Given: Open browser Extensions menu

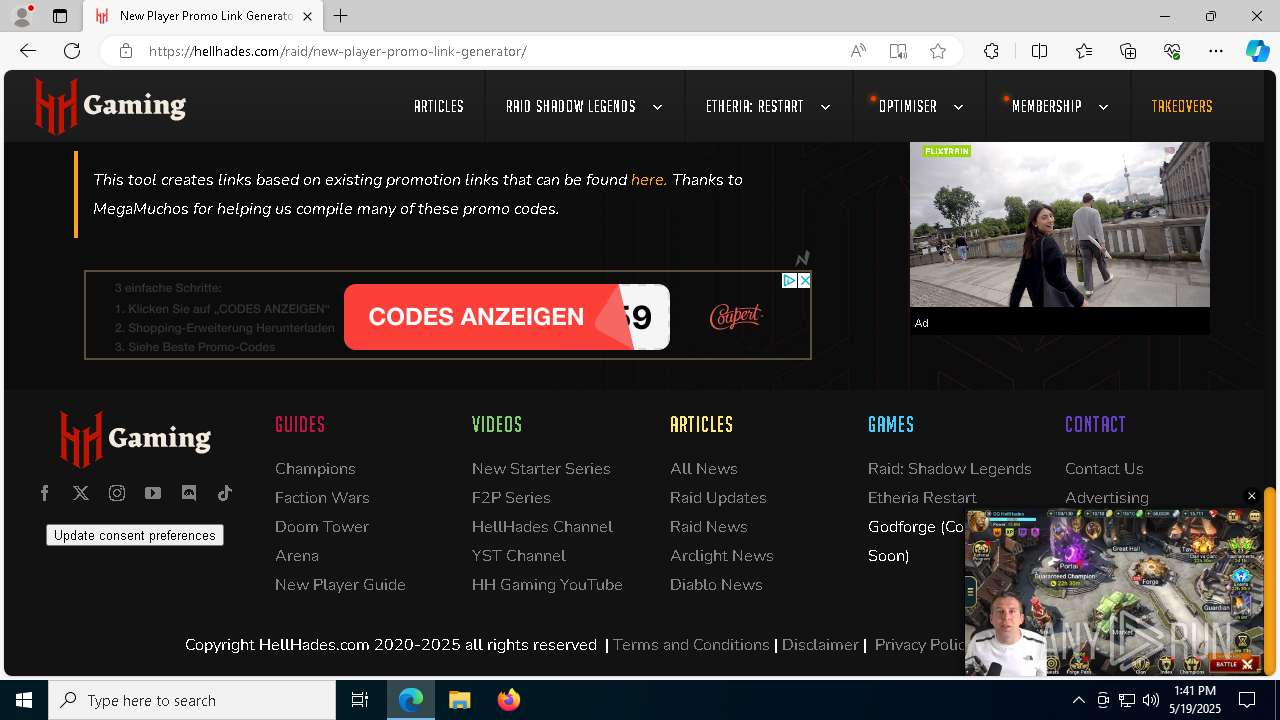Looking at the screenshot, I should pyautogui.click(x=991, y=51).
